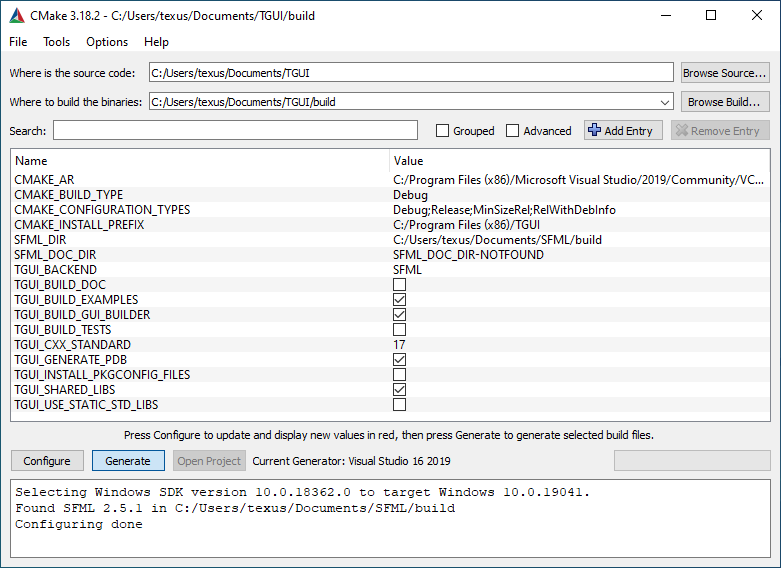Click the SFML_DOC_DIR-NOTFOUND value
781x568 pixels.
click(x=468, y=255)
